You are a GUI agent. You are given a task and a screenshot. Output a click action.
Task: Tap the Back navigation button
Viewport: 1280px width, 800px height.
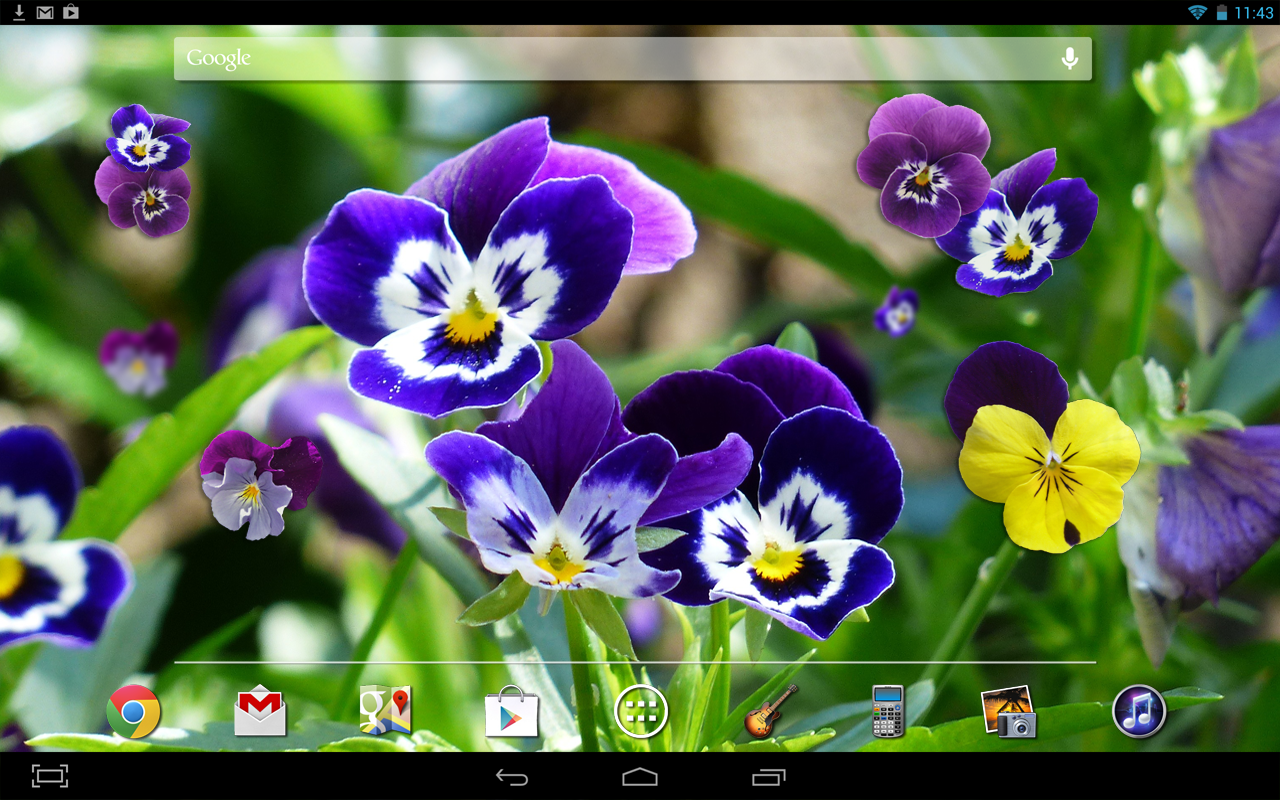[512, 777]
